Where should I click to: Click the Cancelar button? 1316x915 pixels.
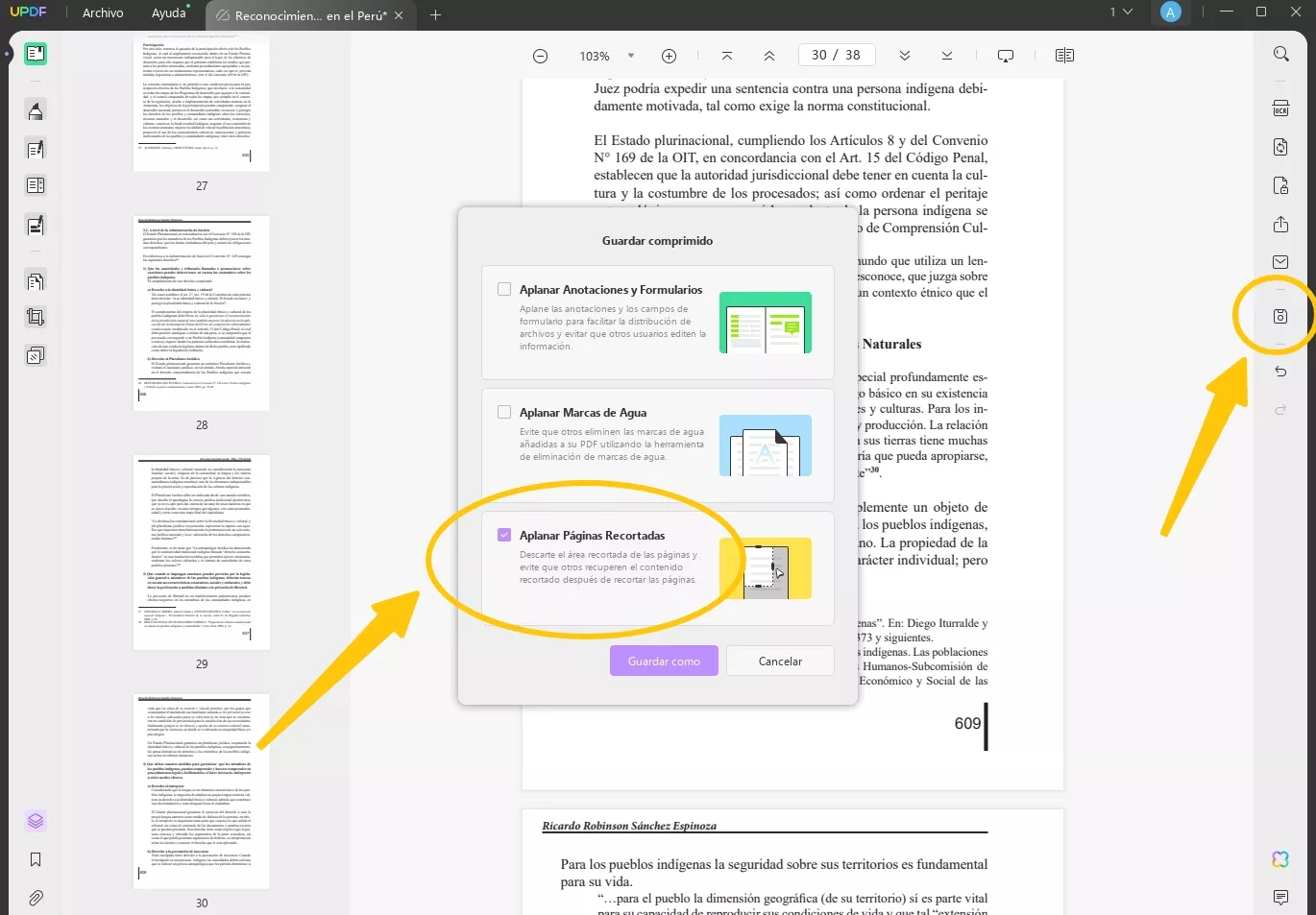click(x=780, y=661)
